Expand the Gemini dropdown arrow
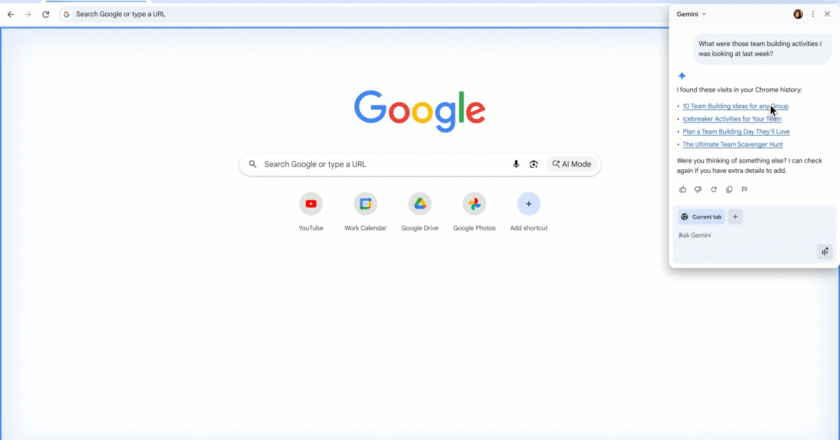The image size is (840, 440). click(704, 14)
